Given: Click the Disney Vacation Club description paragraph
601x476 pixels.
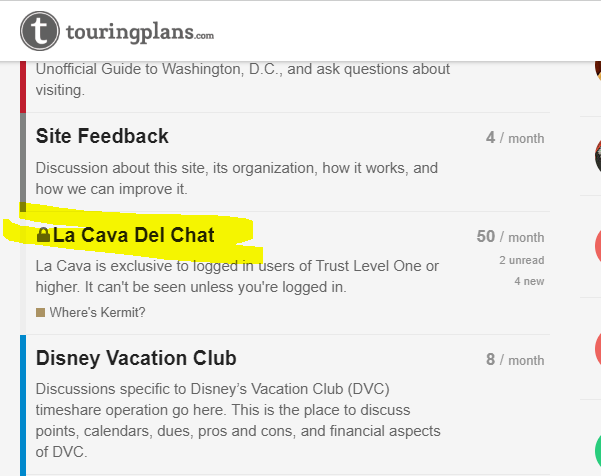Looking at the screenshot, I should point(237,419).
